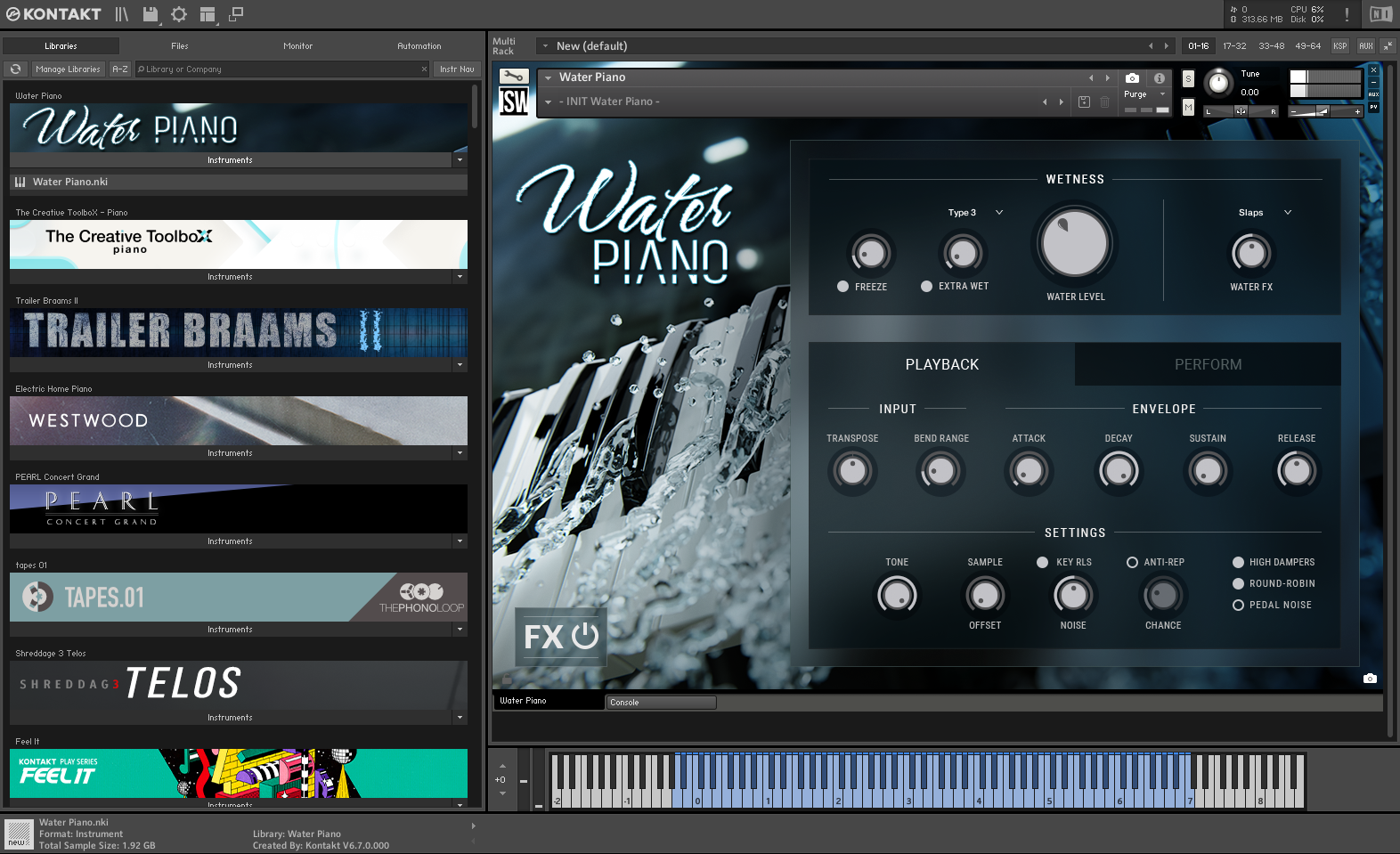Select channel page 17-32

pos(1234,45)
